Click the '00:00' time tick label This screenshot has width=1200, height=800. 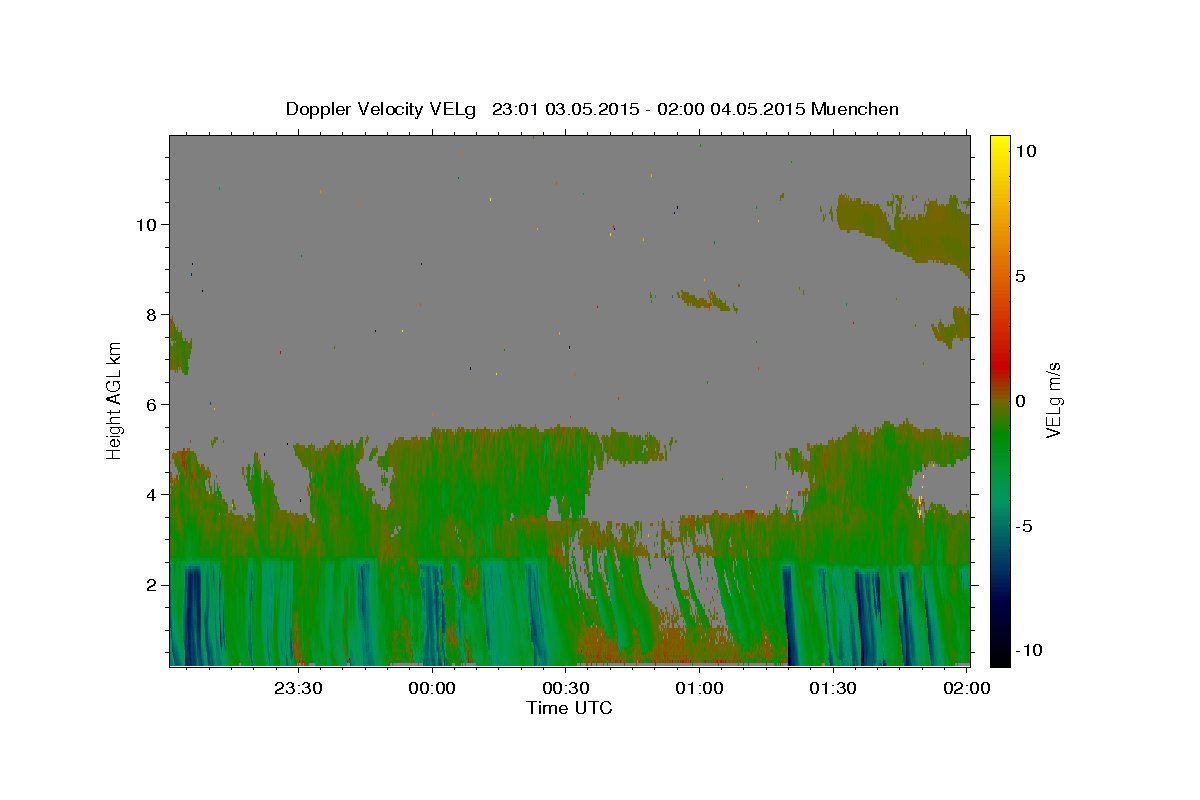coord(432,688)
